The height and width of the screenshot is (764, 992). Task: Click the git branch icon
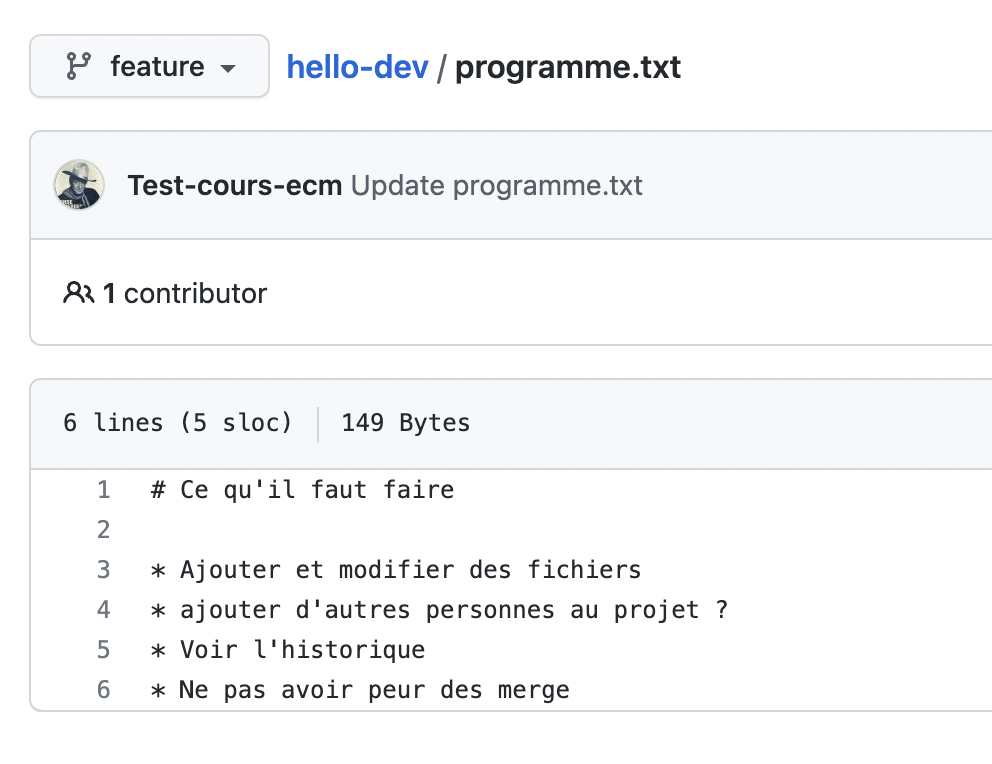point(78,67)
